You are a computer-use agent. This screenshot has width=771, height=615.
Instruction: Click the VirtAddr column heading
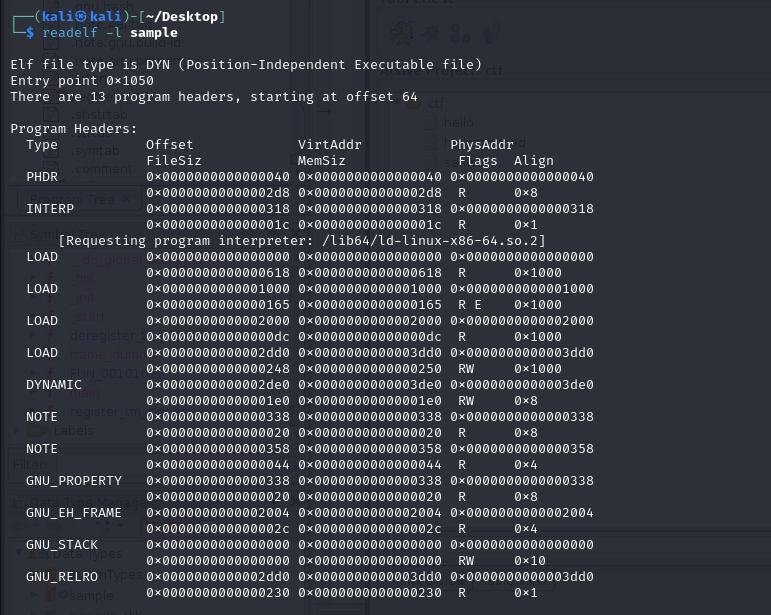pos(330,145)
